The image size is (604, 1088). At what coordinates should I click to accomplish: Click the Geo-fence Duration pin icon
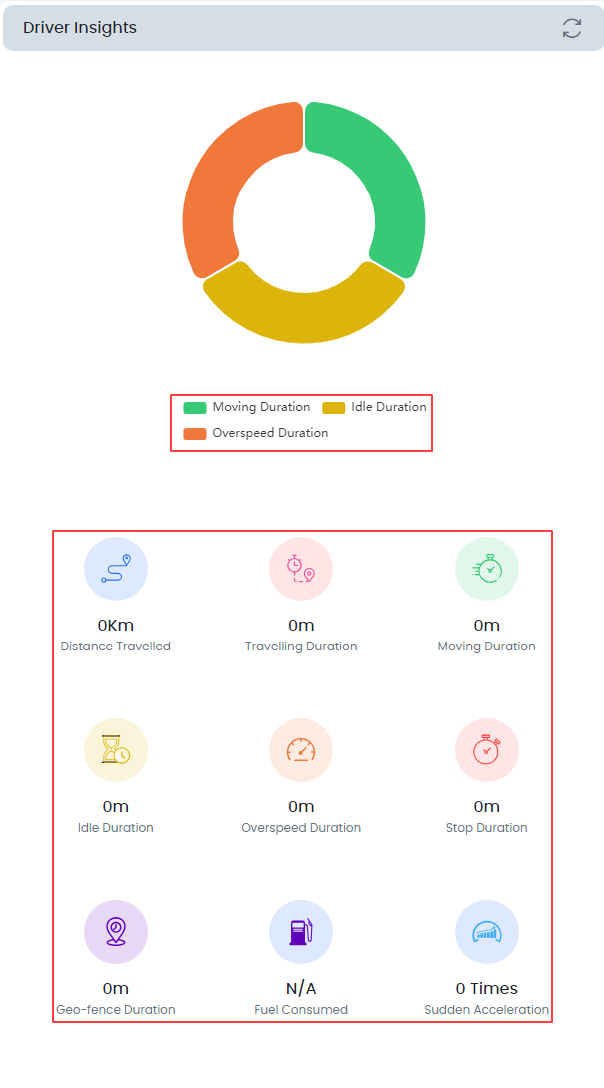click(116, 932)
